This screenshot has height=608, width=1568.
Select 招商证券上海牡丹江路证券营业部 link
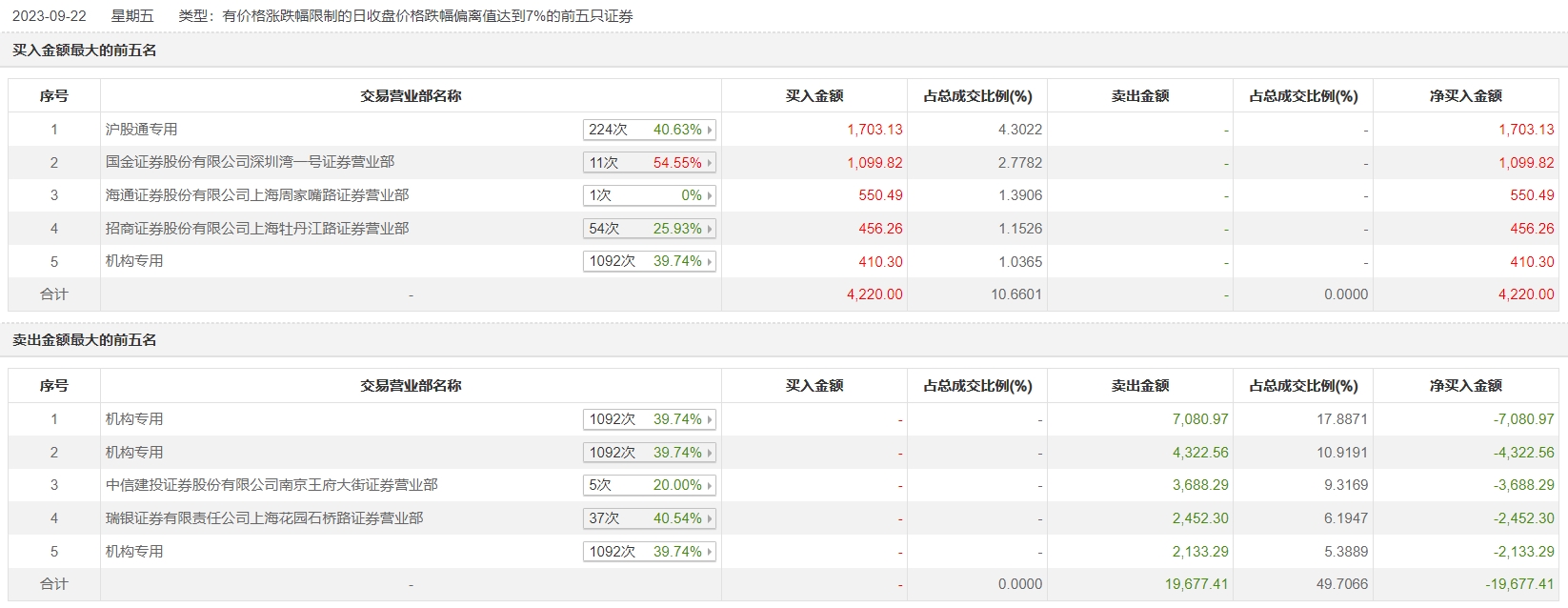click(257, 229)
